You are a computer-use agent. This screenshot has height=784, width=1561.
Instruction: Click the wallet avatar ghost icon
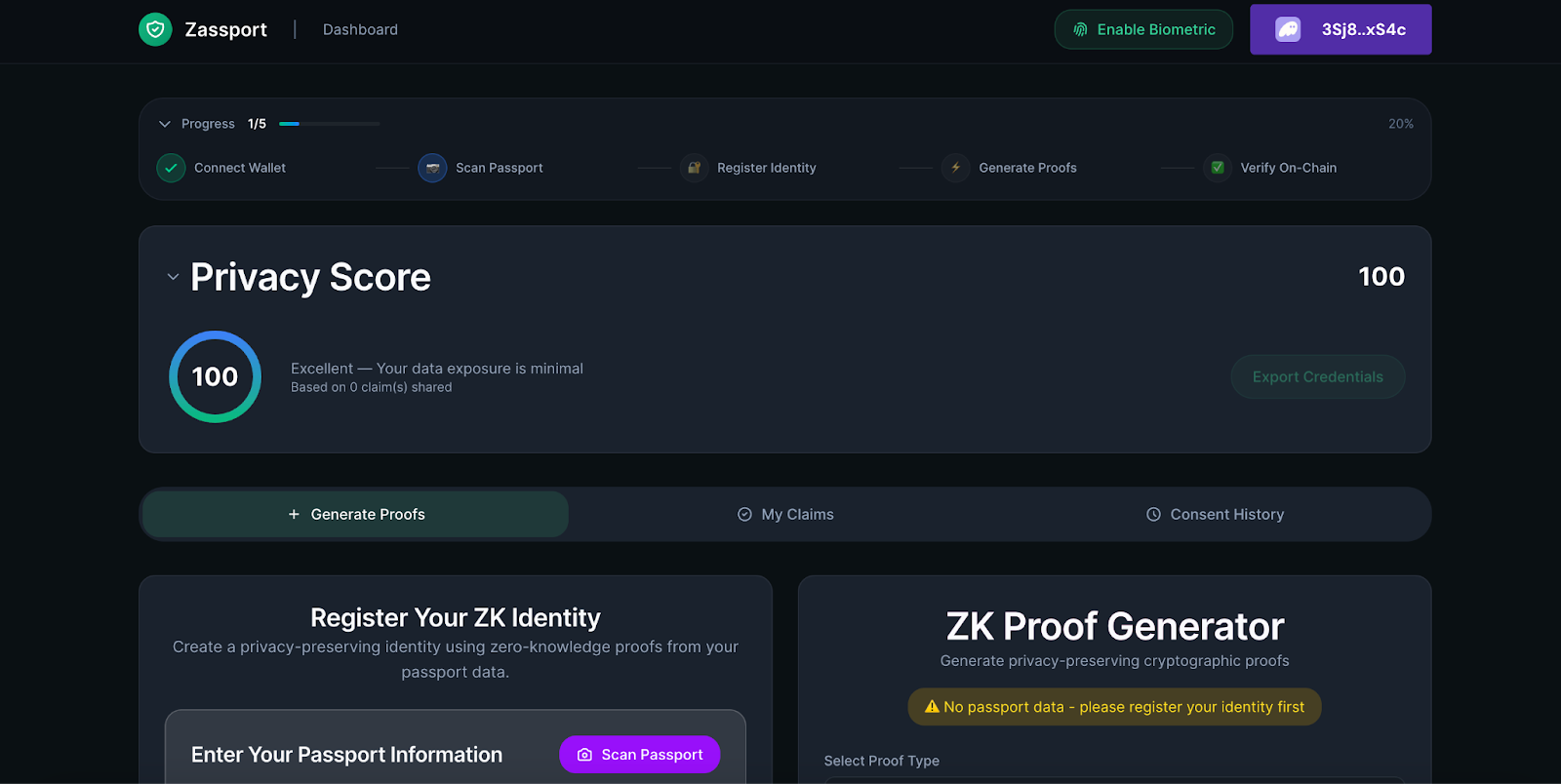pos(1288,29)
